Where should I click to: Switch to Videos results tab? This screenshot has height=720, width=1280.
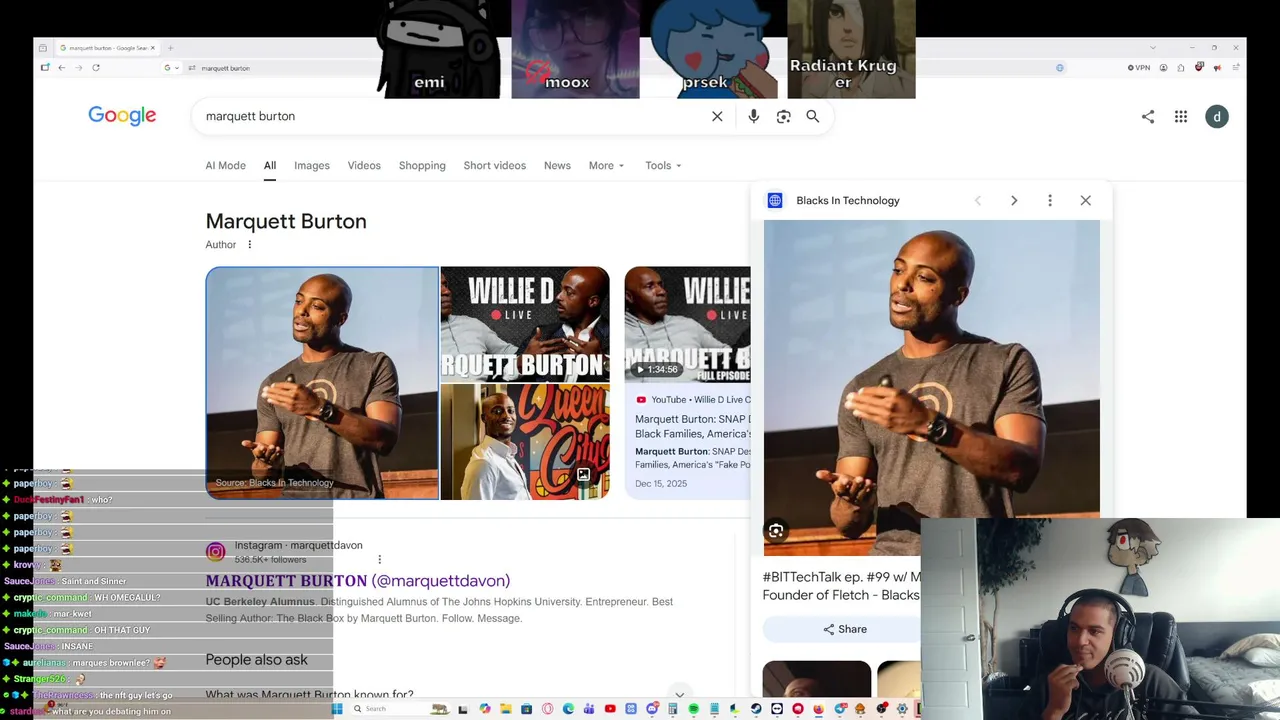pyautogui.click(x=364, y=166)
